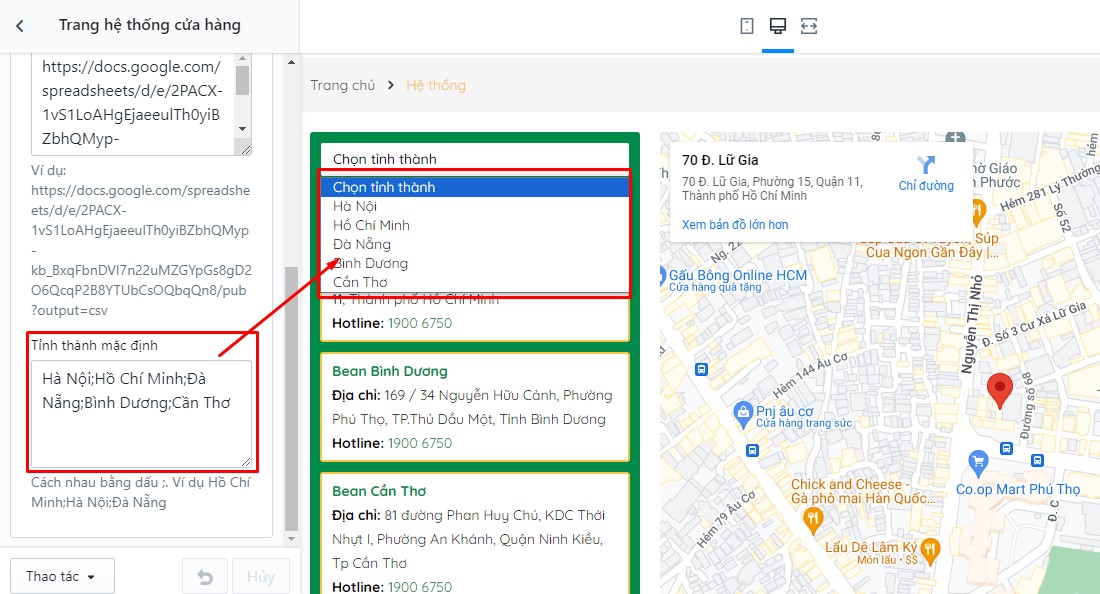
Task: Go back using the left chevron arrow
Action: point(20,26)
